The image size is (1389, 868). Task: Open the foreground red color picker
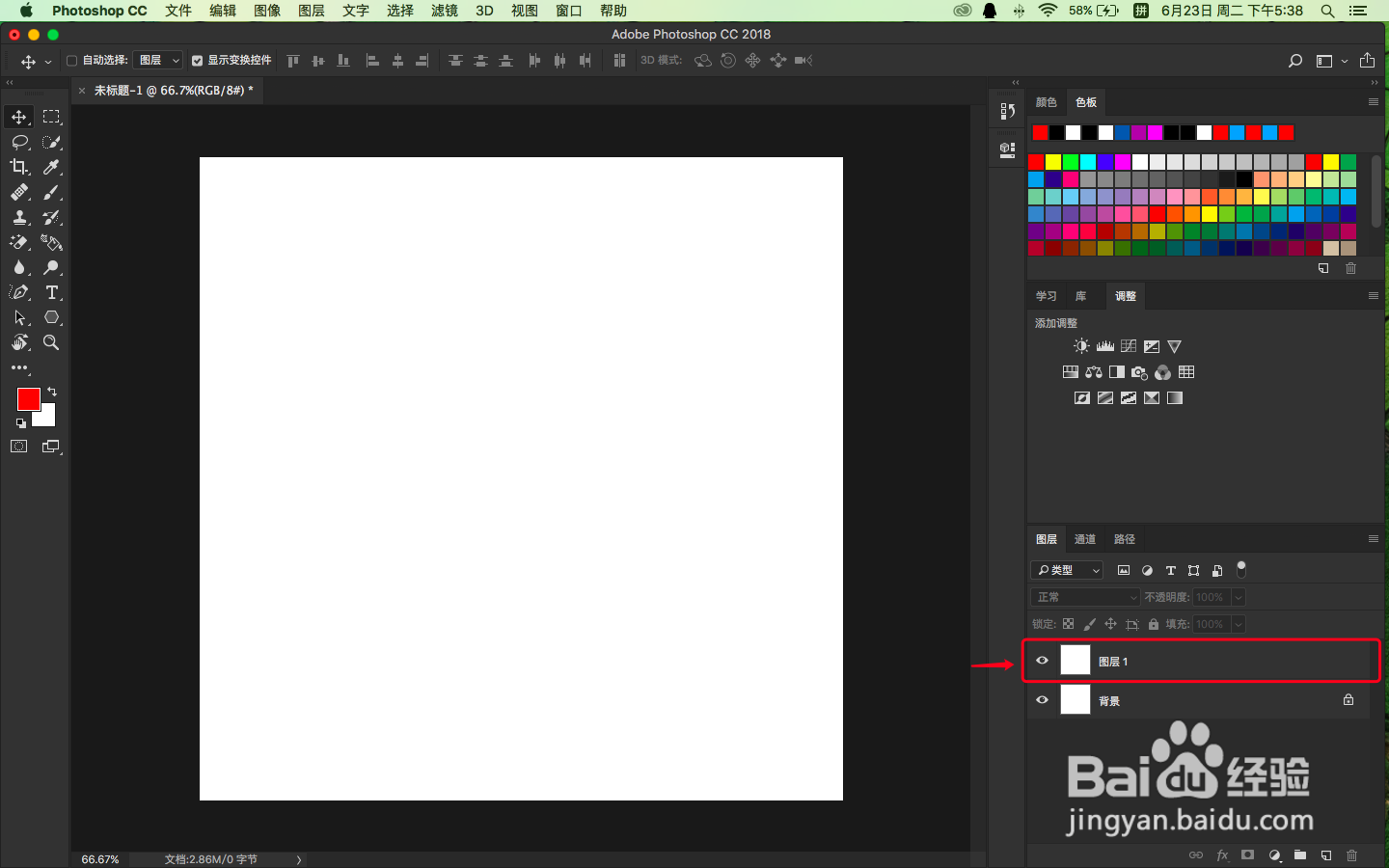pos(28,398)
